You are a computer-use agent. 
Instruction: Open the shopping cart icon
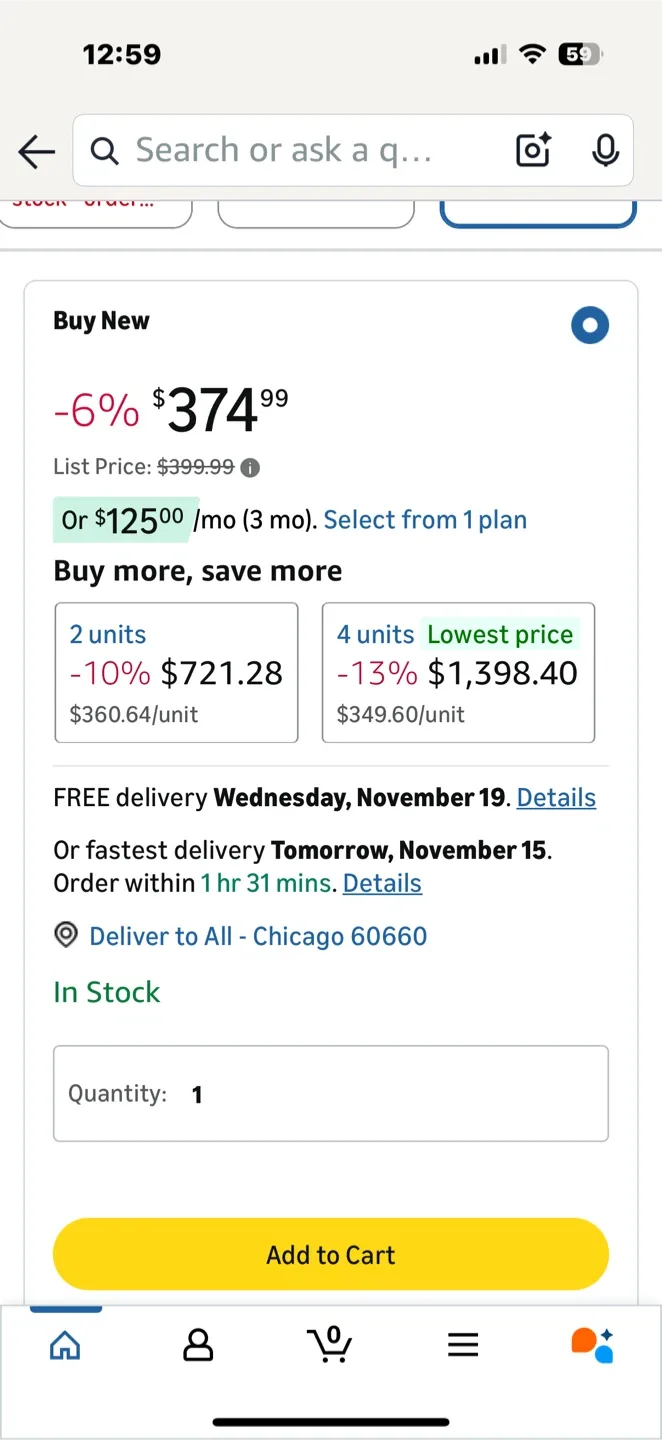click(330, 1344)
